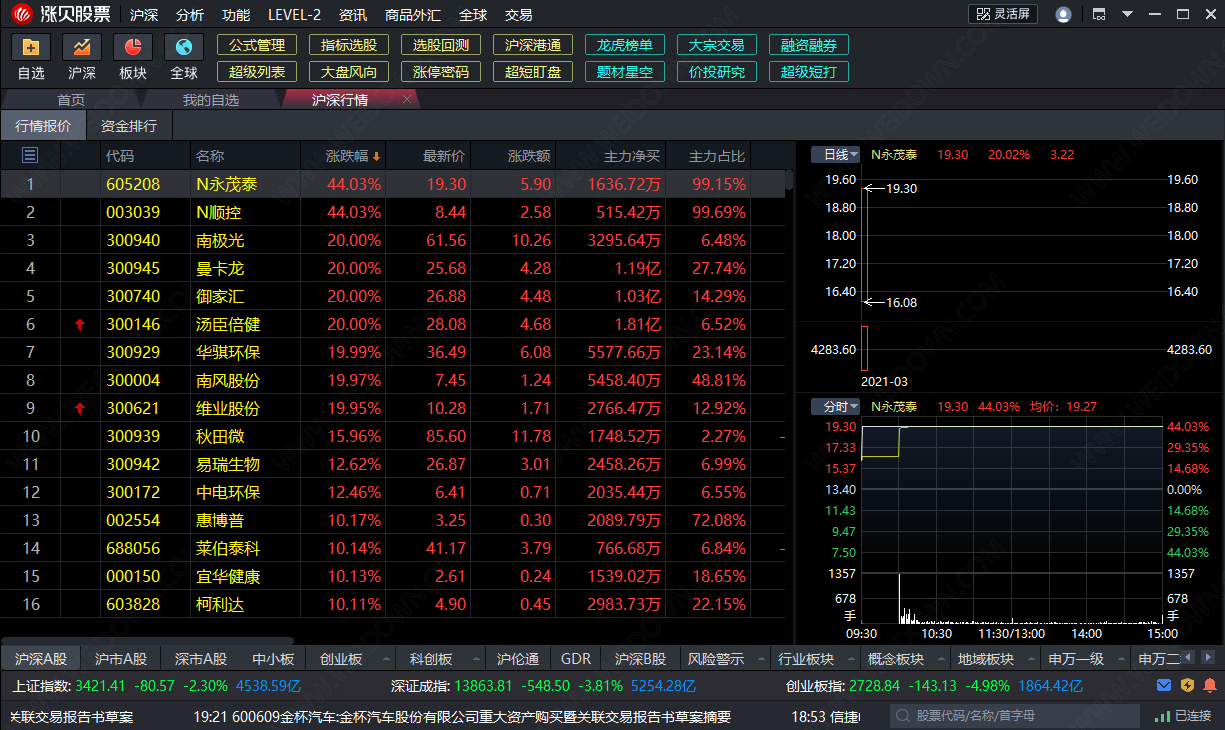
Task: Open the 灵活屏 flexible screen button
Action: [1003, 14]
